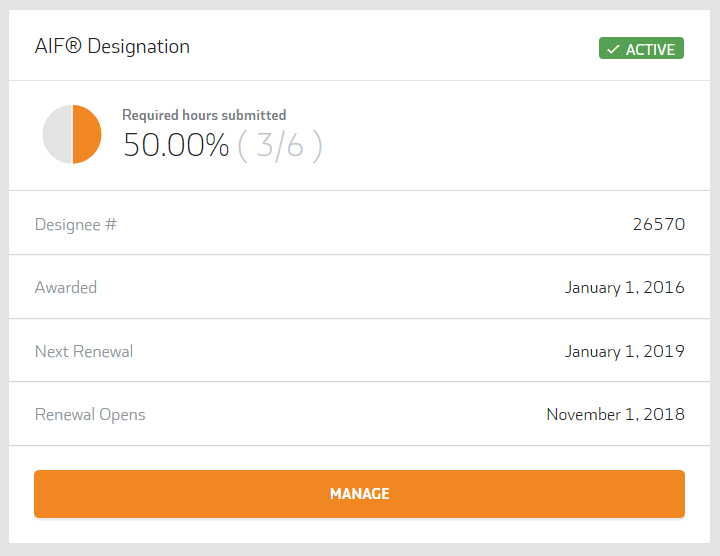Select the designee number 26570
The width and height of the screenshot is (720, 556).
click(658, 224)
